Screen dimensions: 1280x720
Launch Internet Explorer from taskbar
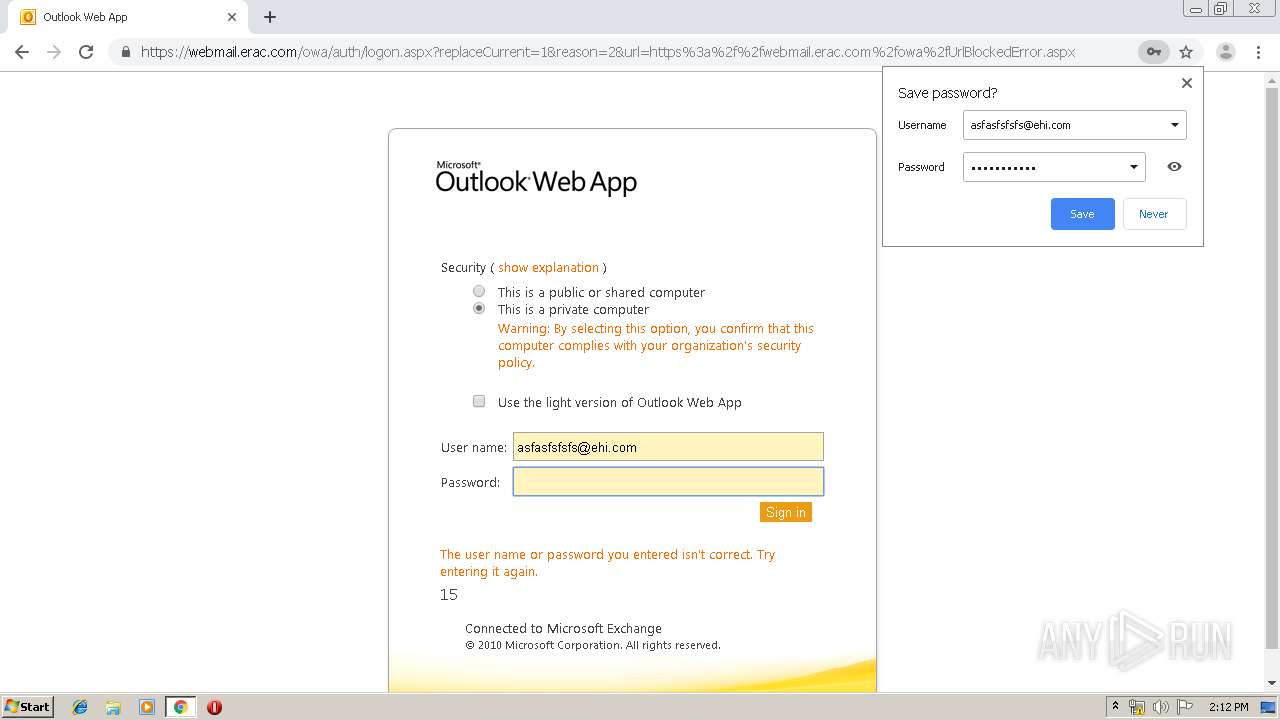[x=80, y=707]
